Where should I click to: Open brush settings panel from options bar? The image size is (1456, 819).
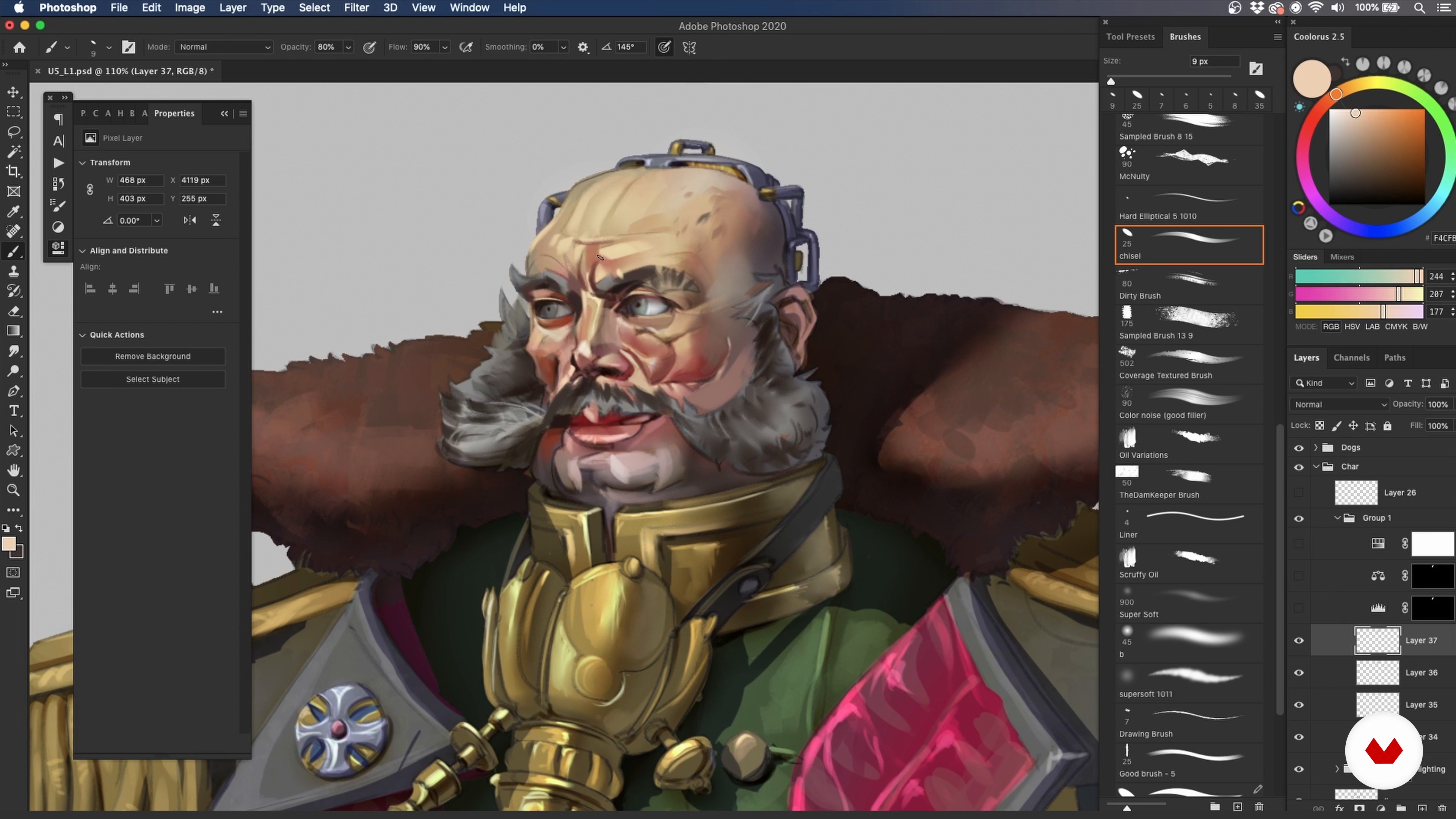pos(129,47)
